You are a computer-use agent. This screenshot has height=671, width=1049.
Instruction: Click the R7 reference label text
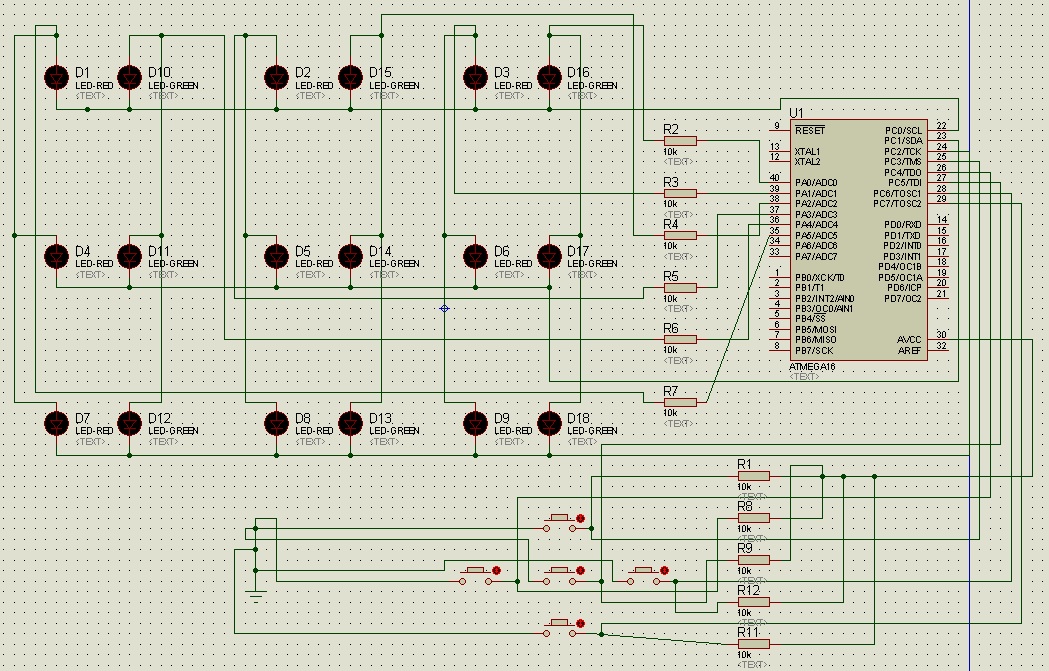(671, 391)
